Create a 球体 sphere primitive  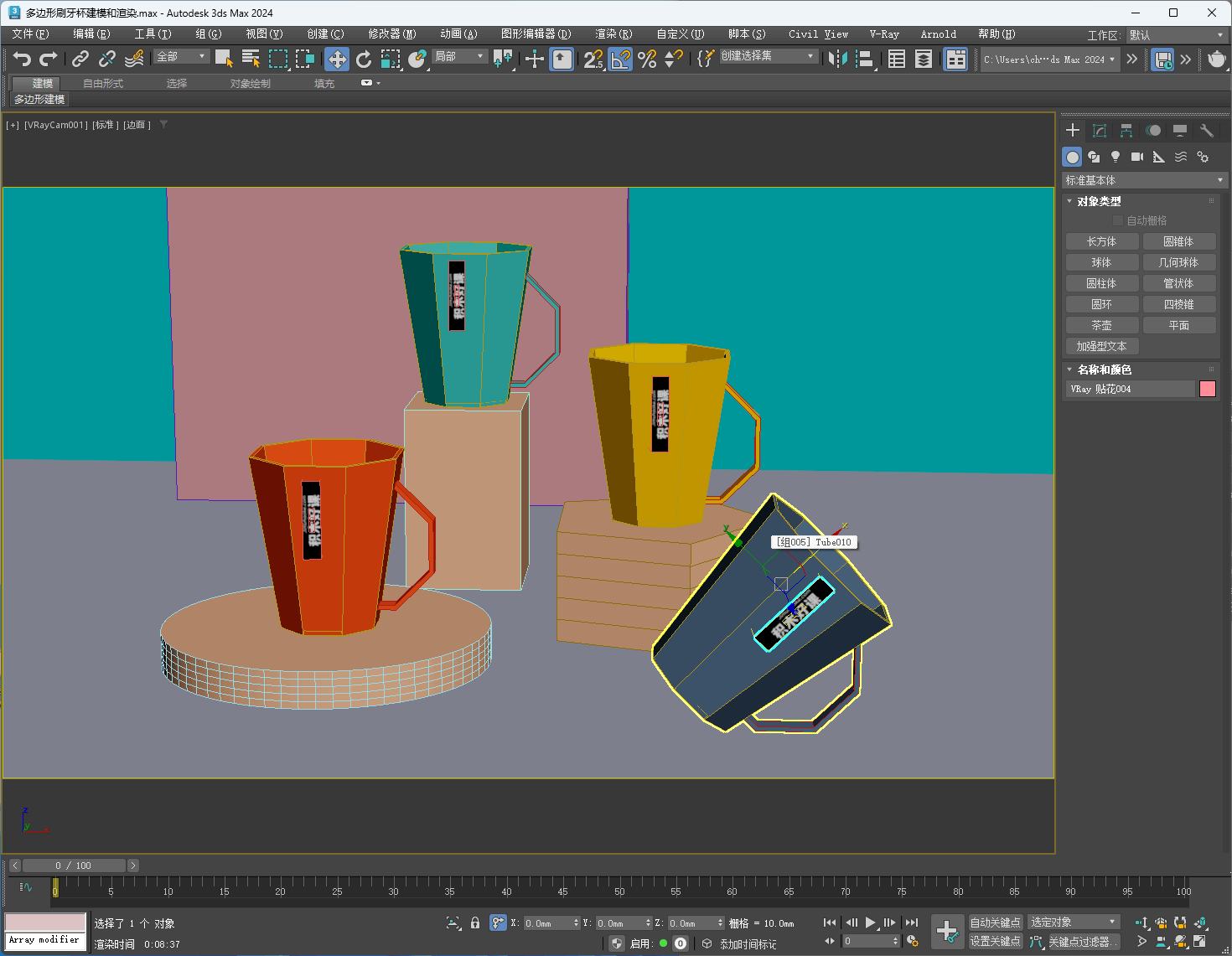pos(1101,262)
